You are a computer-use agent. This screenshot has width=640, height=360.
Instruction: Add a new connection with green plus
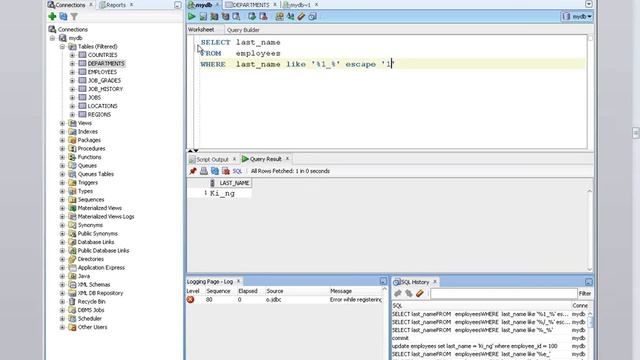(52, 16)
